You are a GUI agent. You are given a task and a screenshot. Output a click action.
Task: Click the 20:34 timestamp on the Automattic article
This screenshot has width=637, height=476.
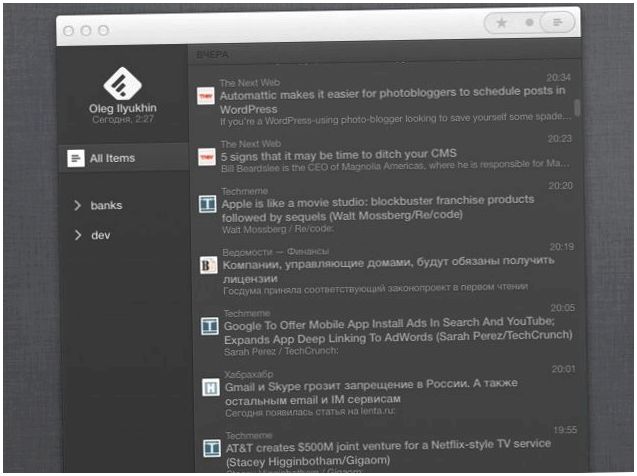pos(558,78)
